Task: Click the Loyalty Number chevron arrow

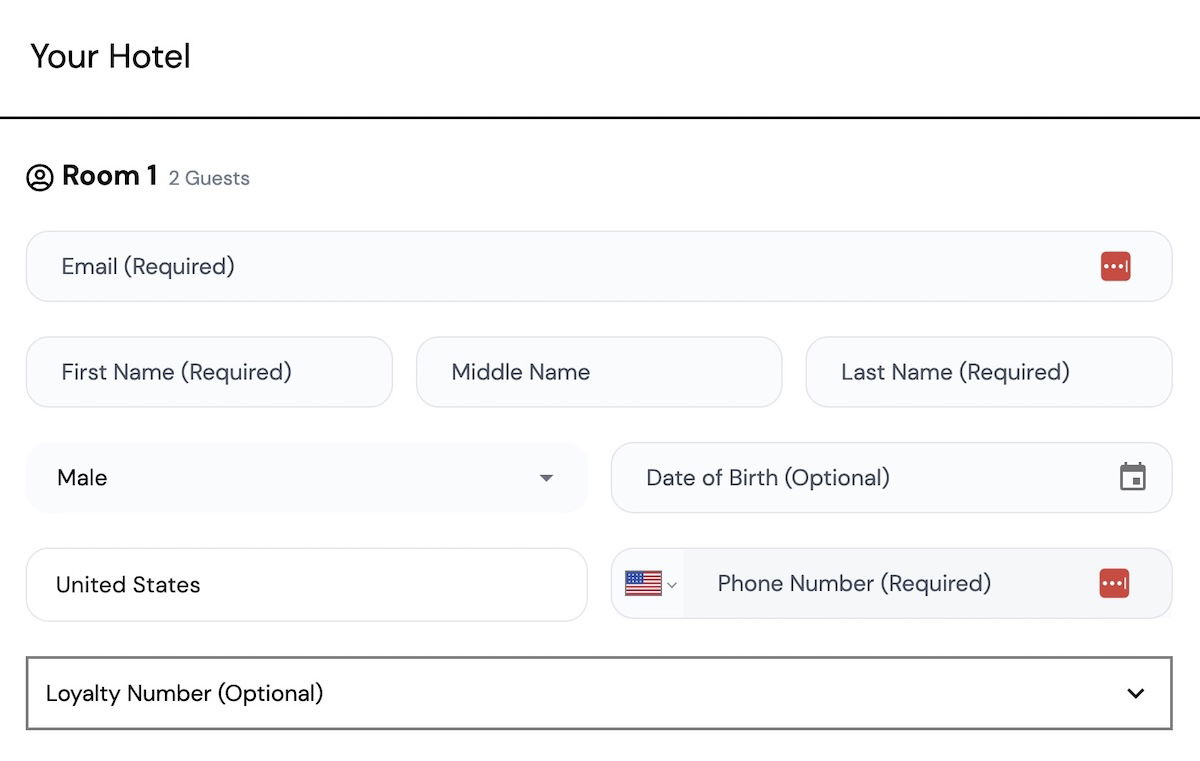Action: point(1135,693)
